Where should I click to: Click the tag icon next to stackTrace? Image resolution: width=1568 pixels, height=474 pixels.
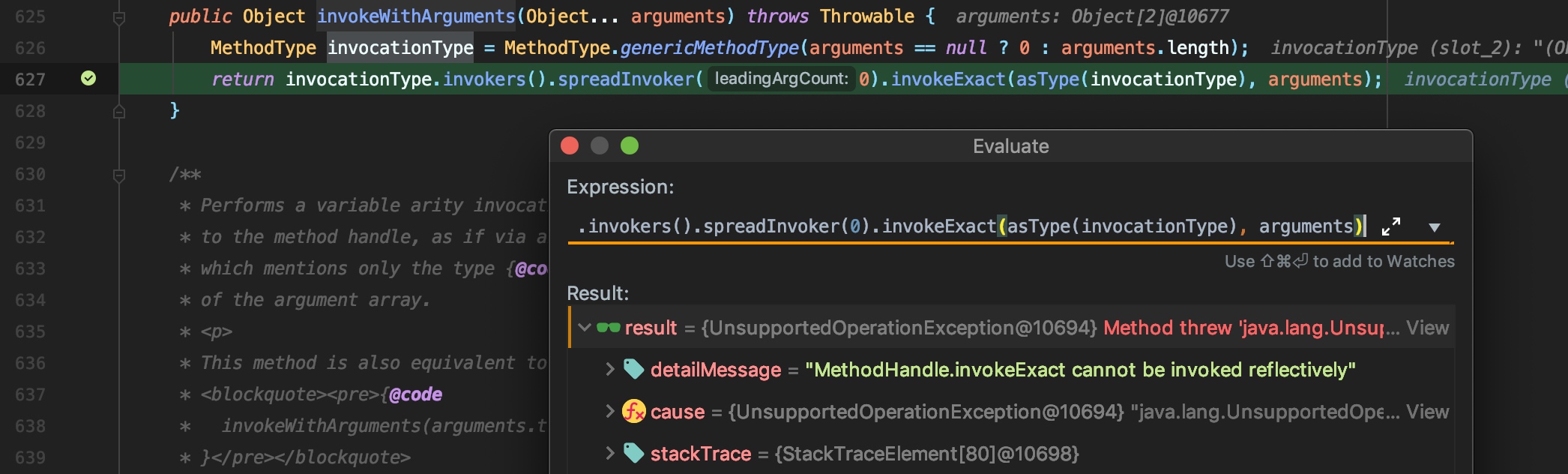pos(633,453)
